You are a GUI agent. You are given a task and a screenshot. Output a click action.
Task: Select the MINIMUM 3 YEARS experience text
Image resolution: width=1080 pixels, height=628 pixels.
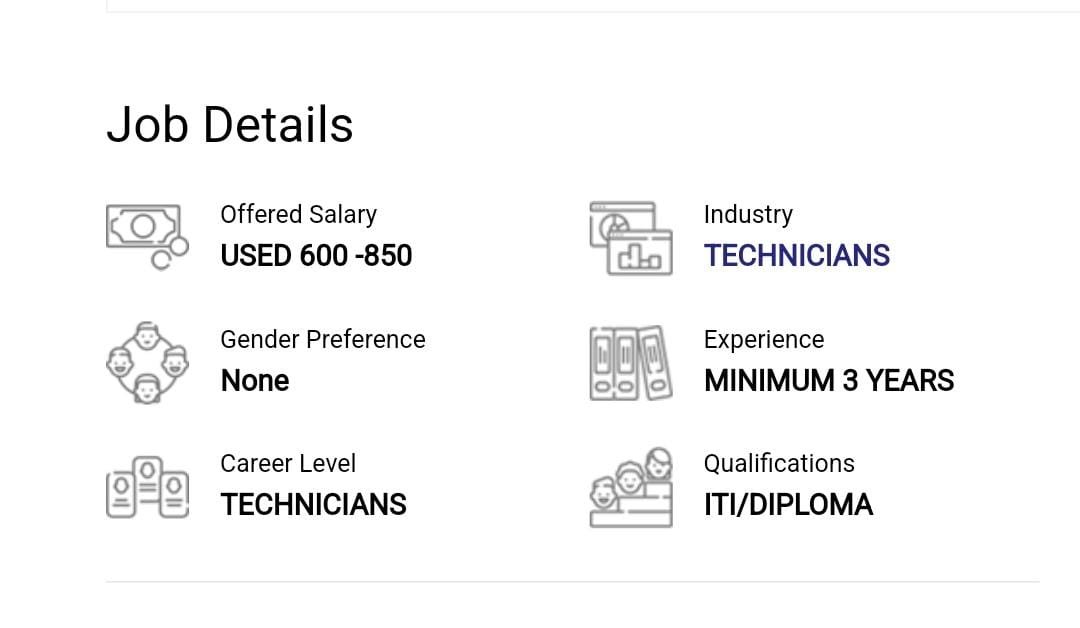(829, 381)
